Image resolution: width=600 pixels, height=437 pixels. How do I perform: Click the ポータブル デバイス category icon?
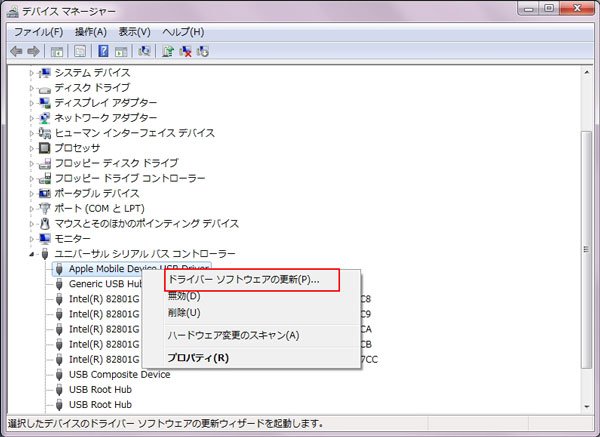tap(45, 193)
